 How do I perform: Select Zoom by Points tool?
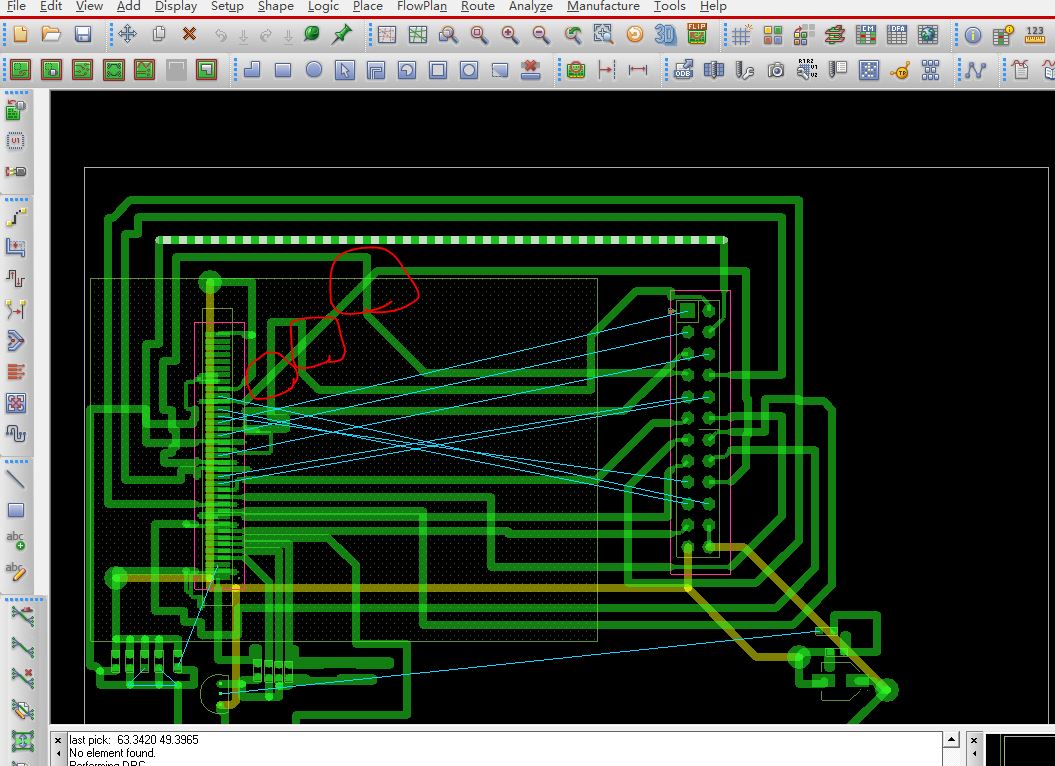[x=448, y=34]
